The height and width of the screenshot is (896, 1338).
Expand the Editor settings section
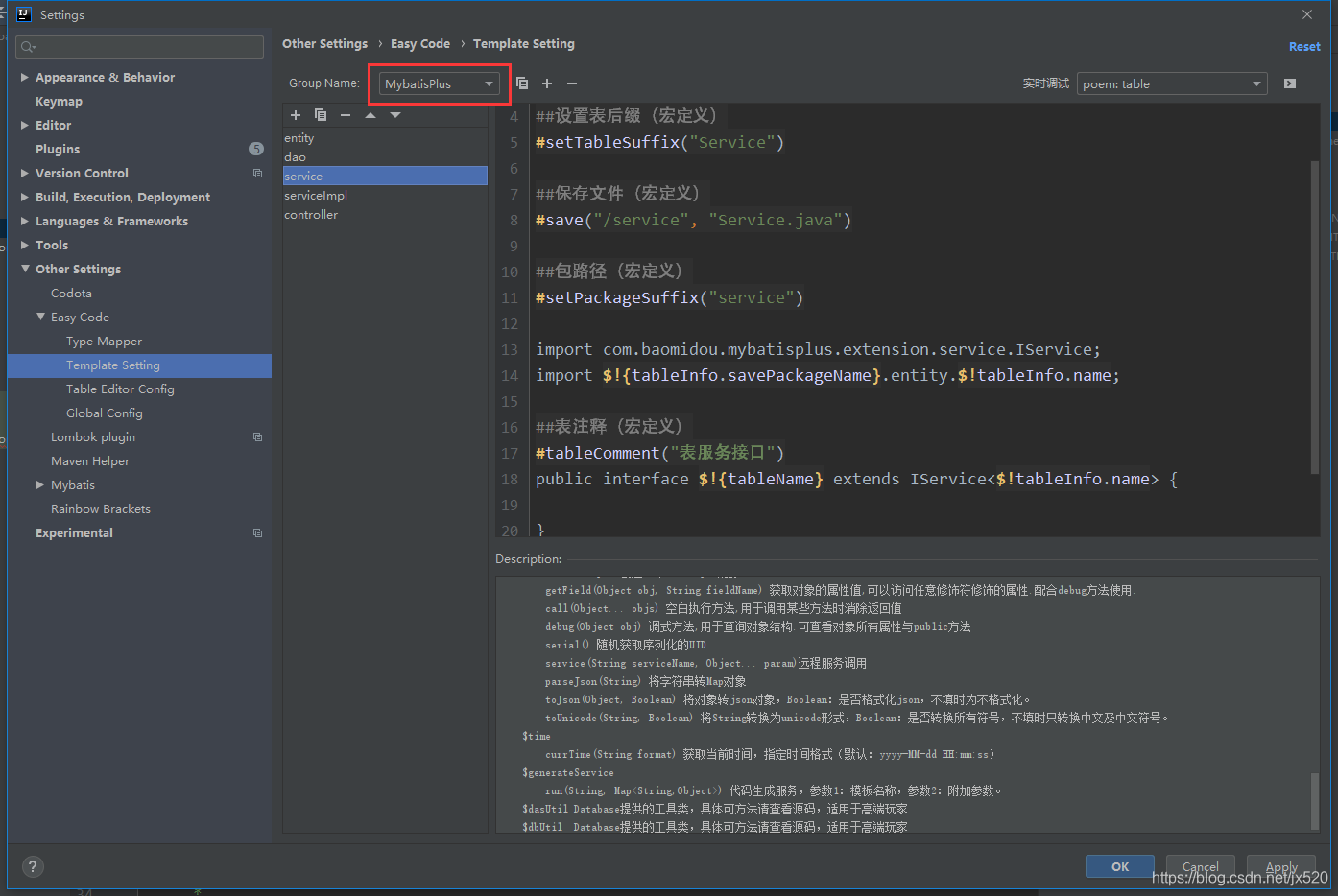(25, 125)
